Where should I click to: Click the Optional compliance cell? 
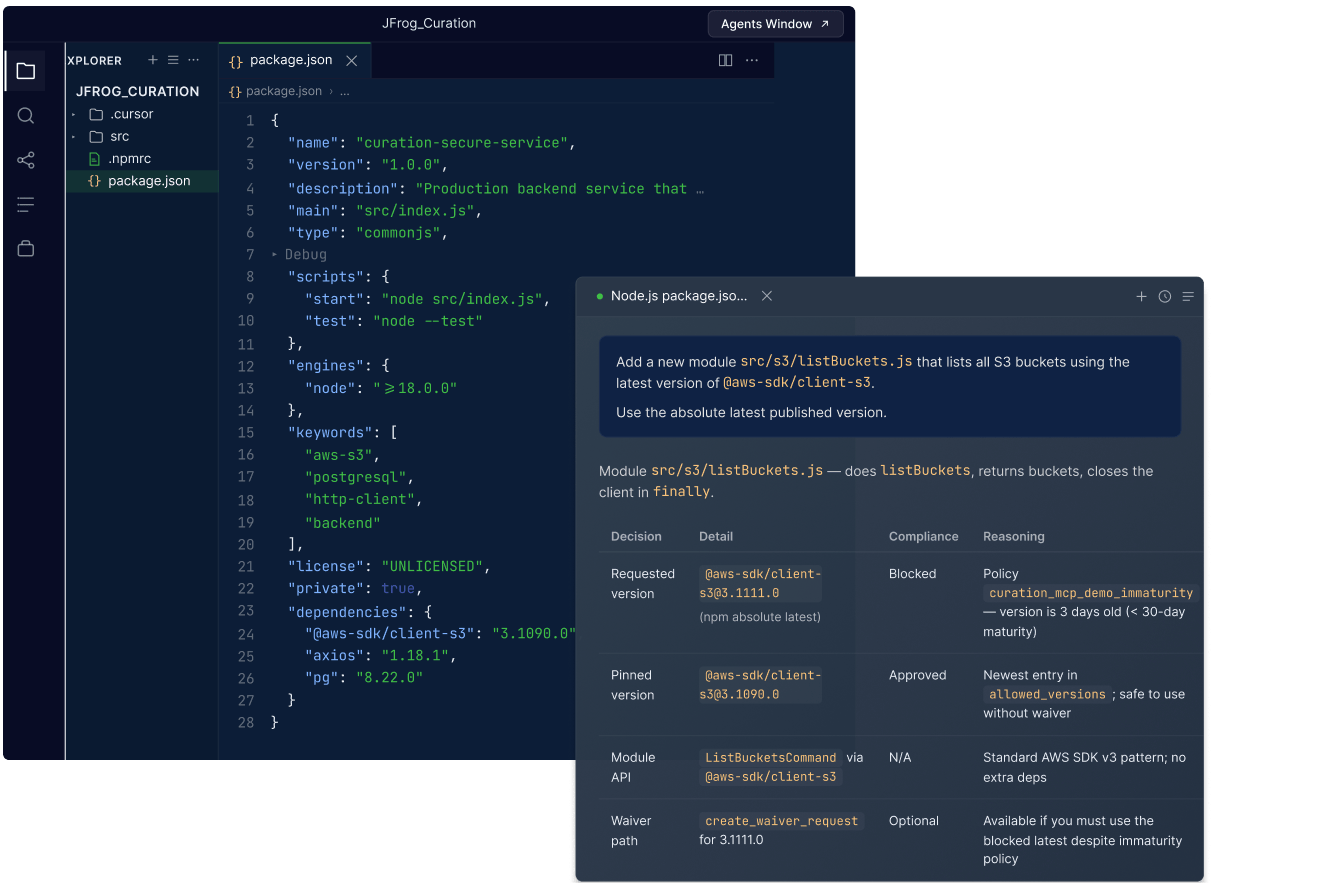(914, 821)
